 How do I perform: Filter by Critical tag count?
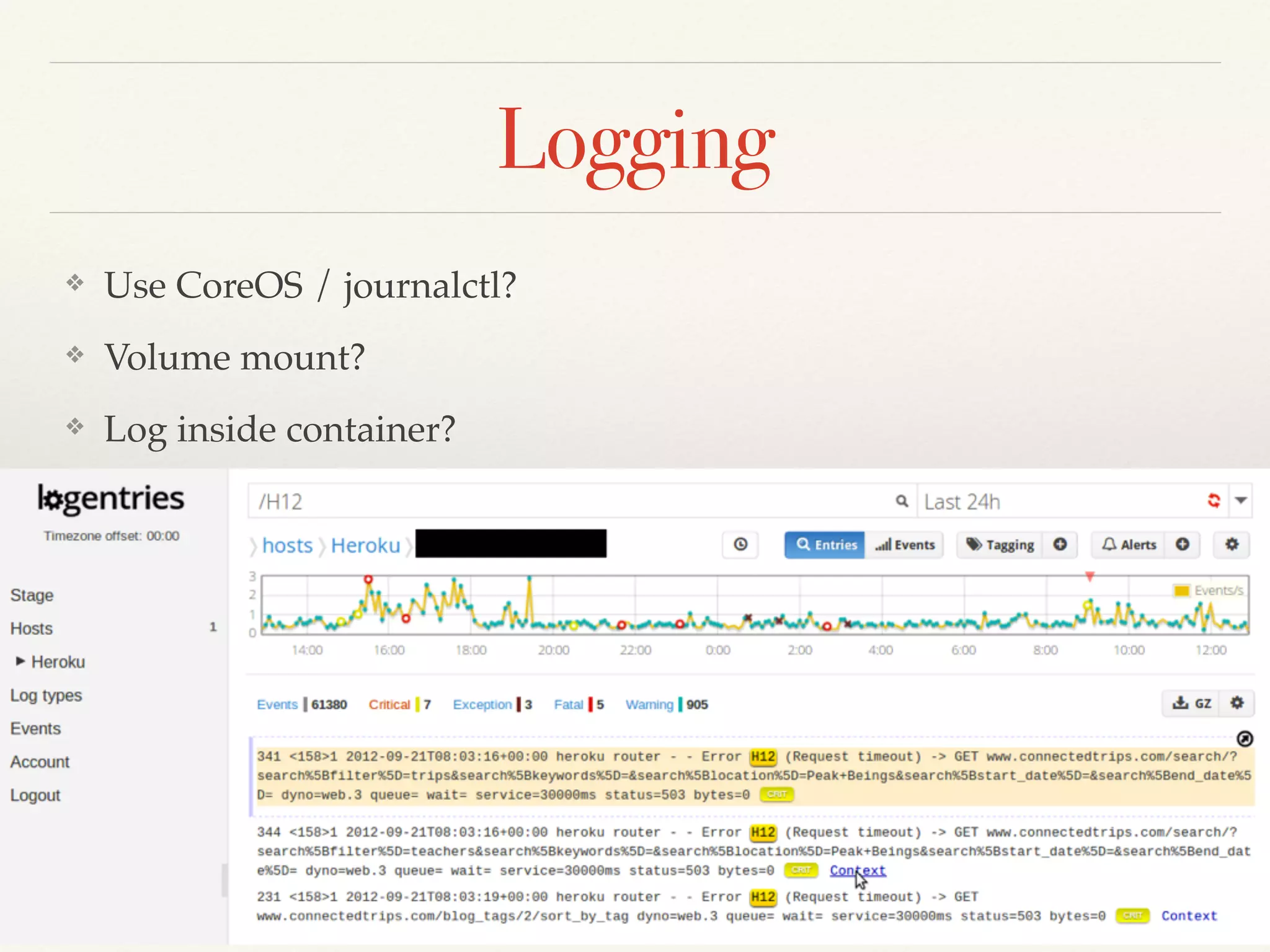coord(399,705)
